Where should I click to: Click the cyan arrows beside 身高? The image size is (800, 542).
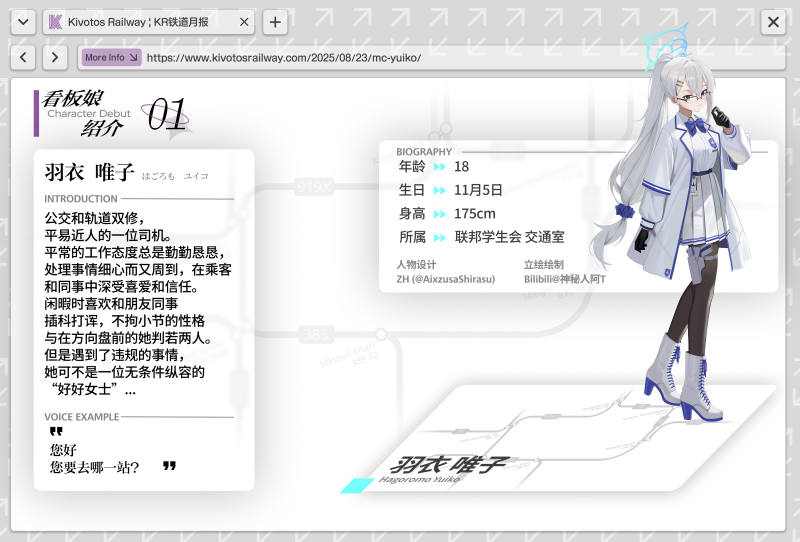click(x=440, y=214)
